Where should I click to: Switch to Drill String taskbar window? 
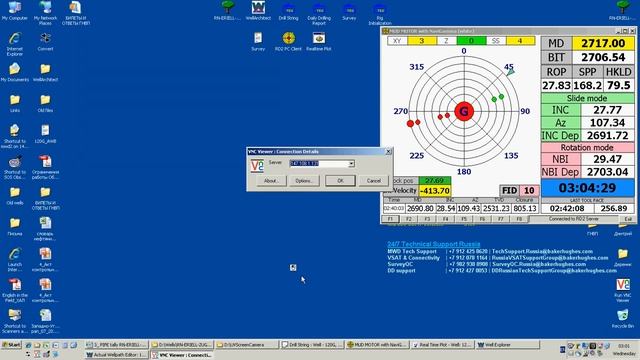(x=312, y=345)
